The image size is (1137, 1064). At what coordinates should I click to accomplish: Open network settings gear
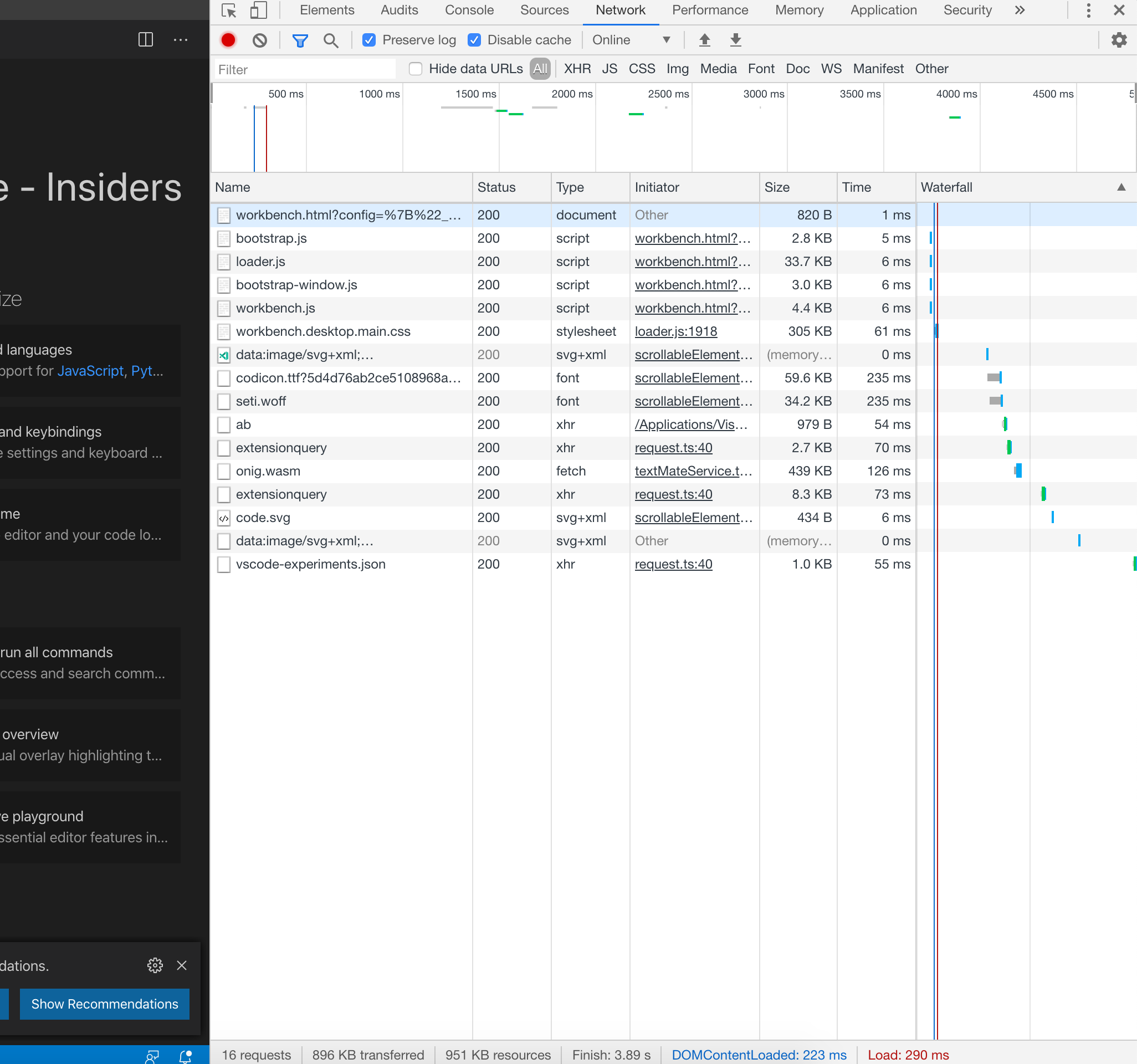click(x=1119, y=40)
